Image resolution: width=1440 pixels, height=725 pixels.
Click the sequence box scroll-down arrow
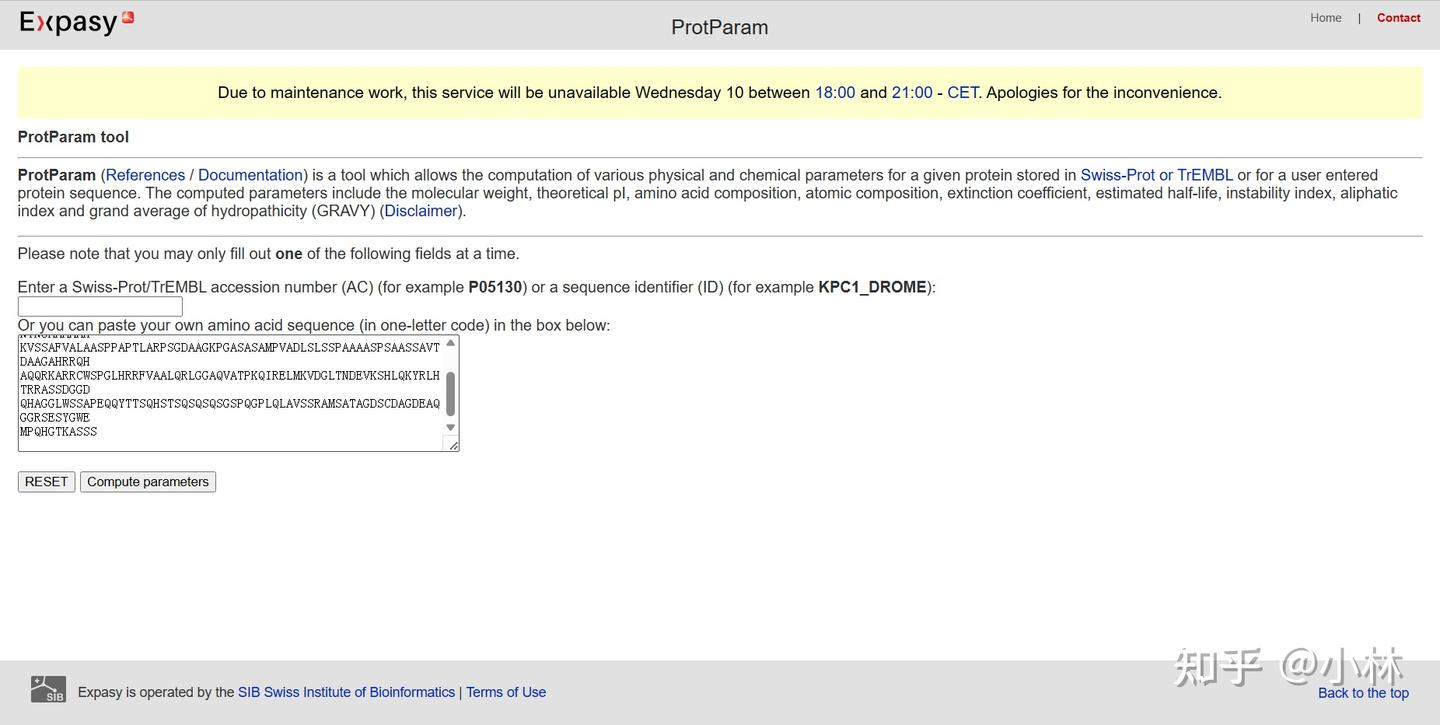[450, 428]
